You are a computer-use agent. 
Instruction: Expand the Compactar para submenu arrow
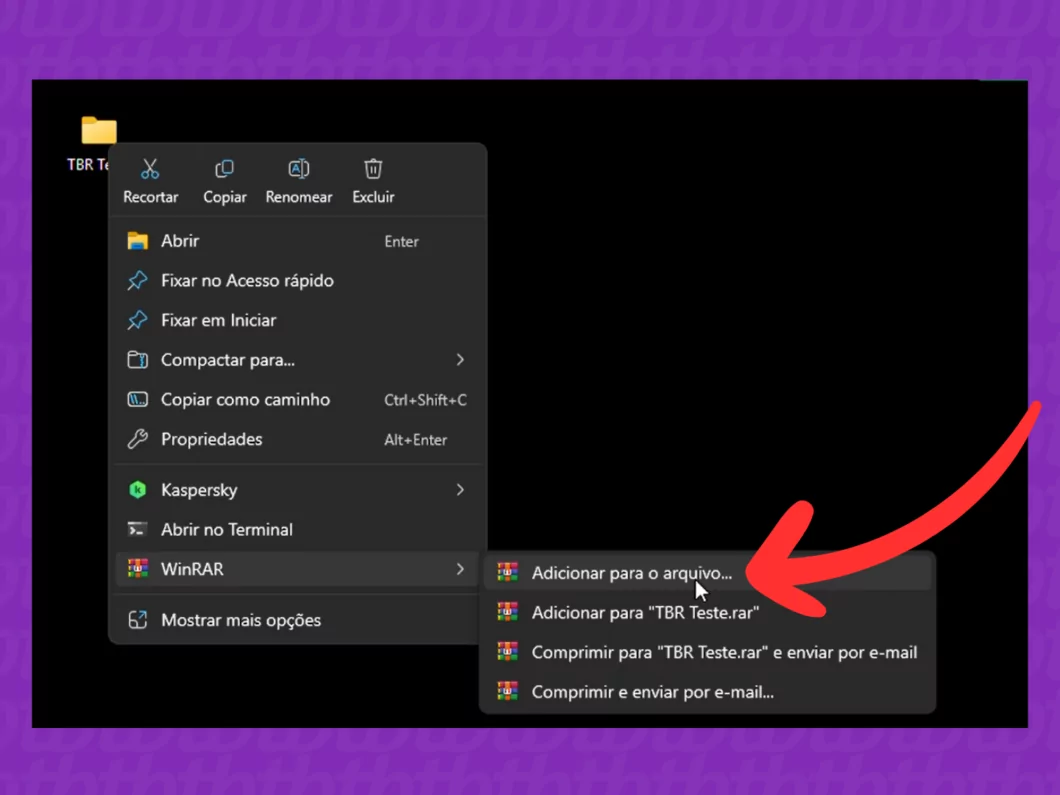pyautogui.click(x=460, y=360)
